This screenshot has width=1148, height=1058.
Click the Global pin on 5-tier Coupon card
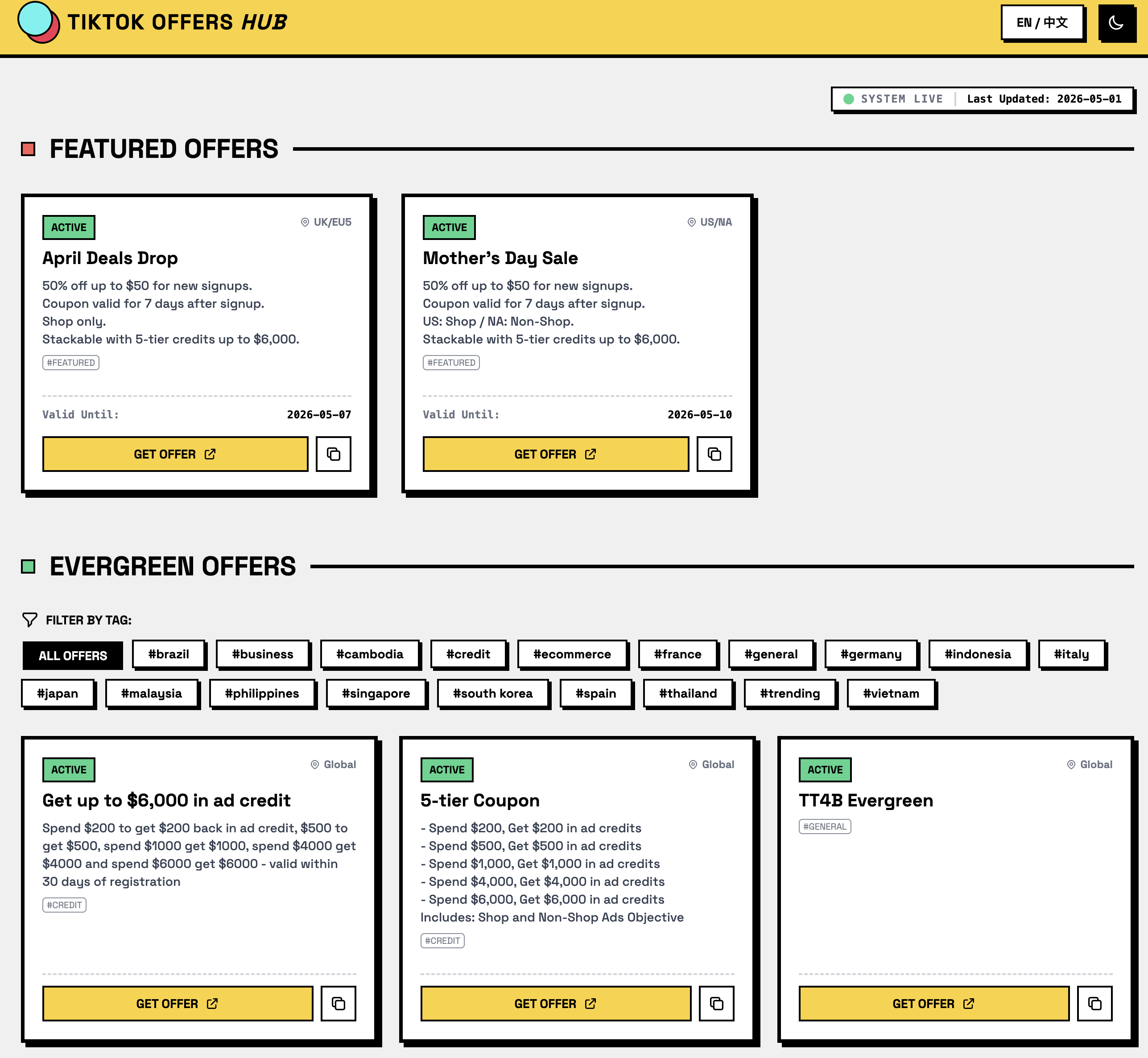pos(693,765)
